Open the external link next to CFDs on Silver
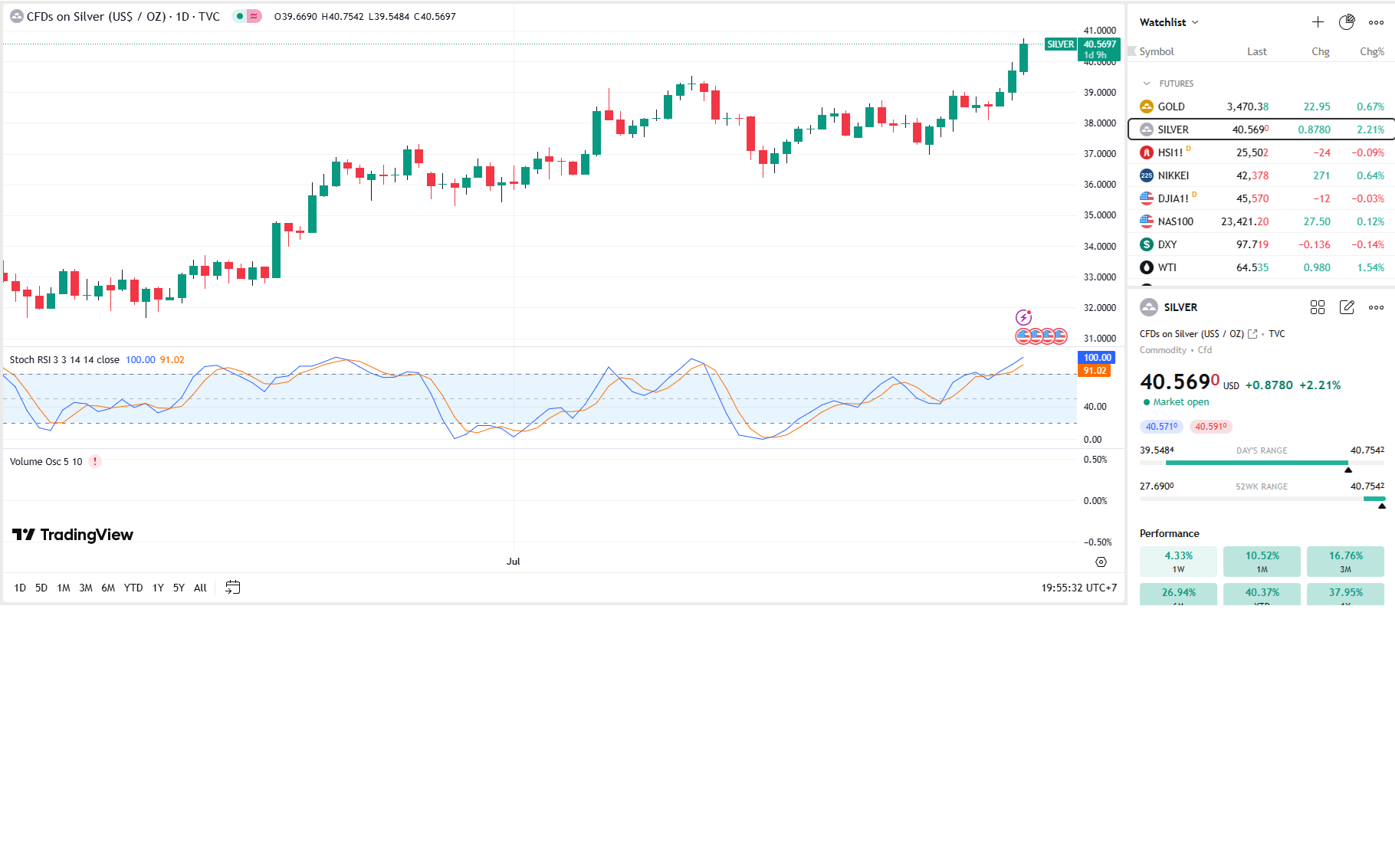The image size is (1395, 868). (1252, 334)
